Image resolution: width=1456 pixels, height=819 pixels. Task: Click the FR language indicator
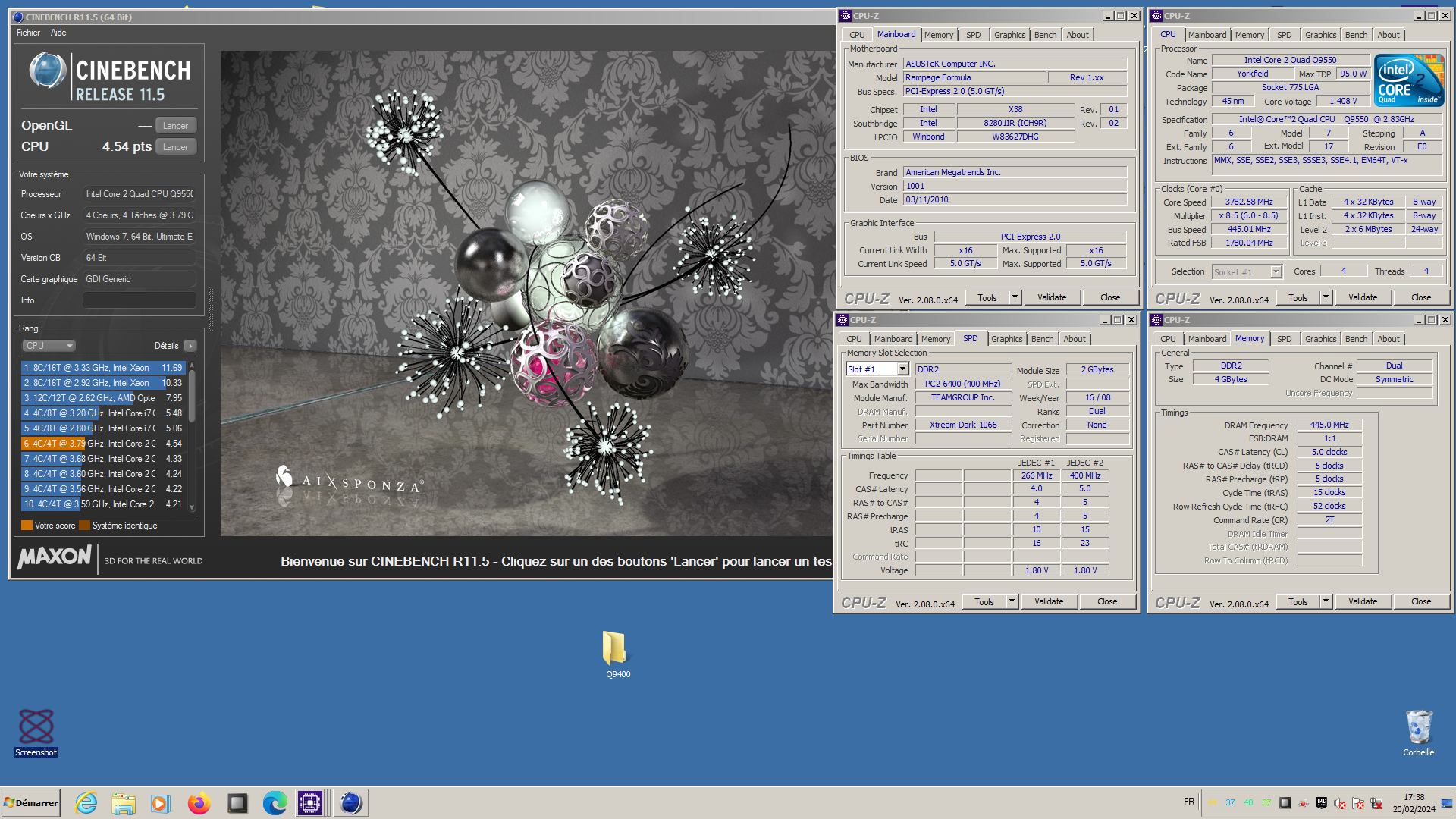tap(1189, 802)
